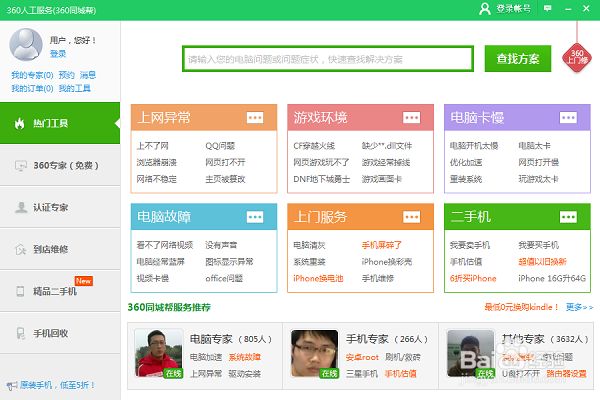The height and width of the screenshot is (400, 600).
Task: Expand more options on the 上门服务 card
Action: pos(411,217)
